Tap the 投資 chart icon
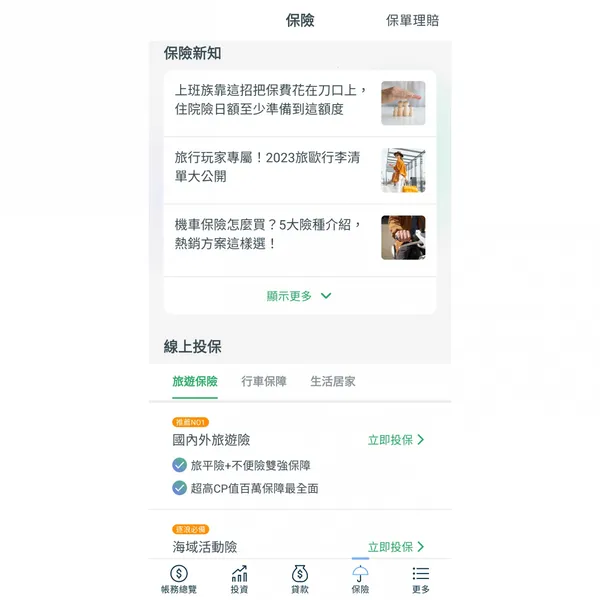Image resolution: width=600 pixels, height=600 pixels. [x=240, y=574]
